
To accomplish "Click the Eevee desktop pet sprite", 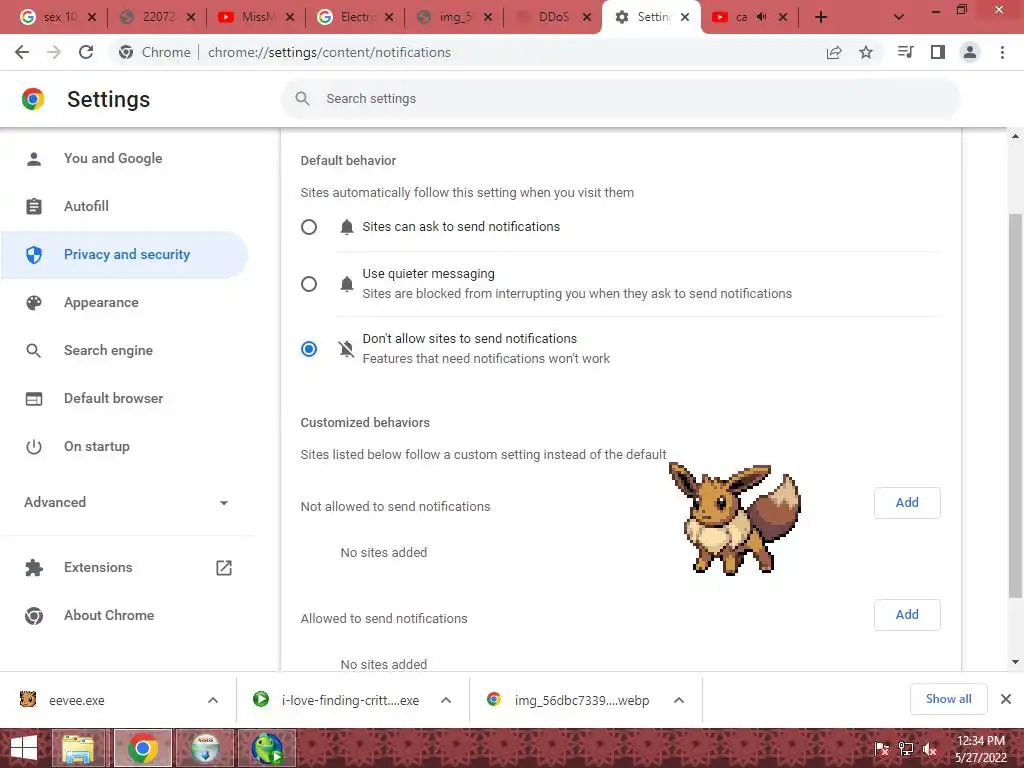I will (x=735, y=520).
